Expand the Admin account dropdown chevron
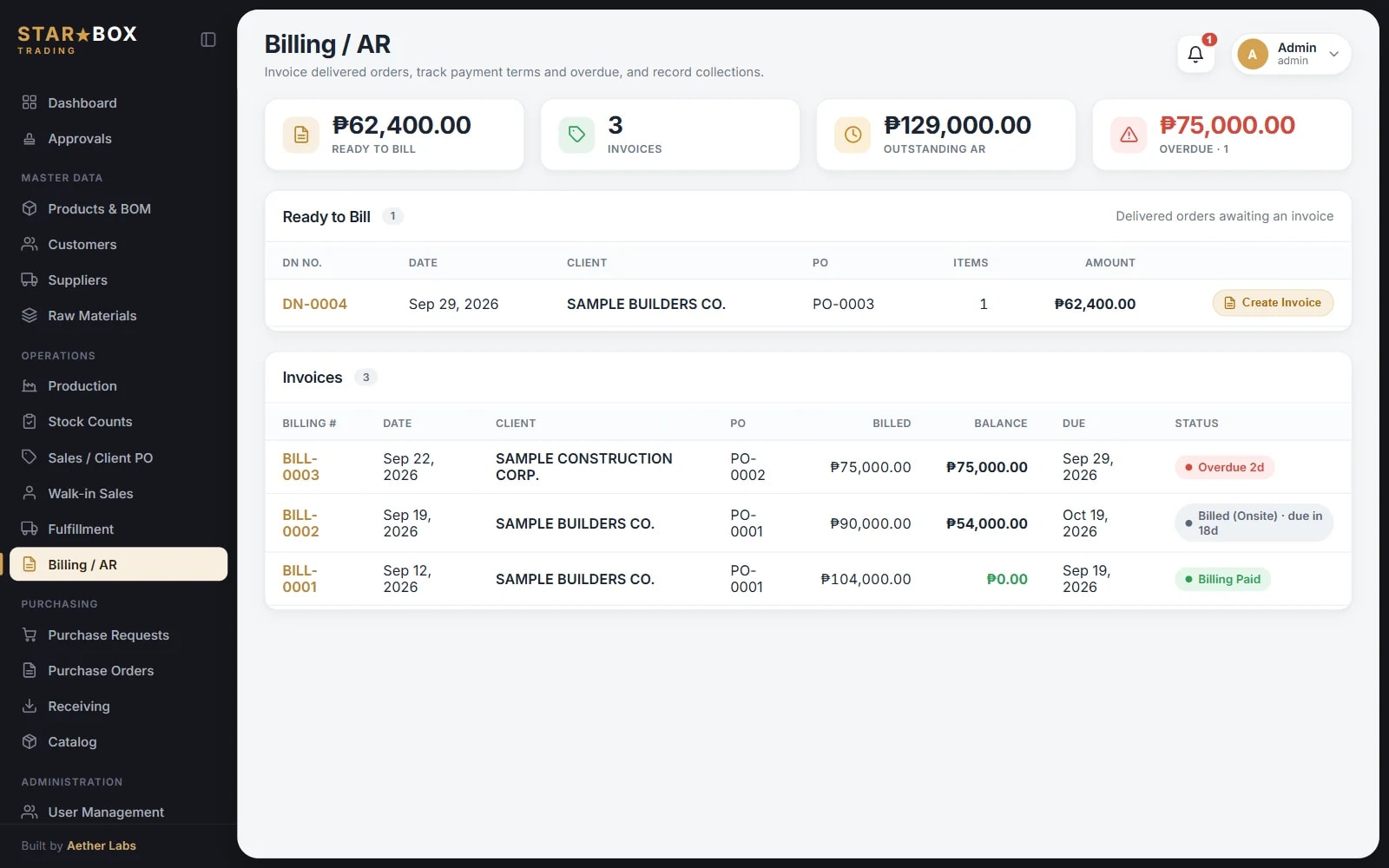 pyautogui.click(x=1334, y=54)
